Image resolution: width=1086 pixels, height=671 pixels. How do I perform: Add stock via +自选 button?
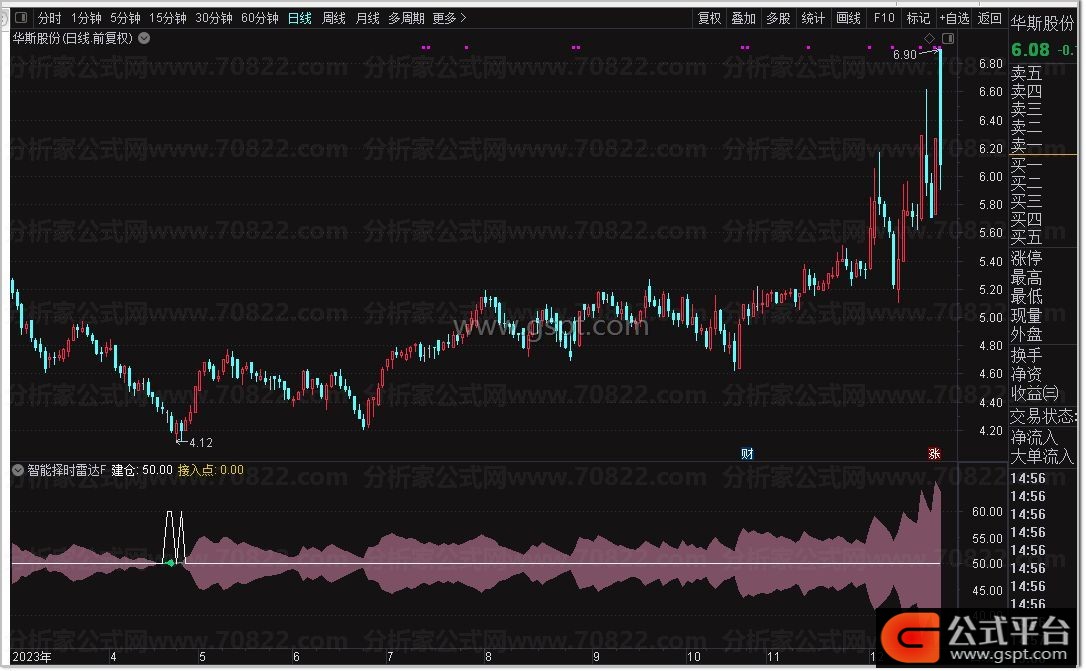click(x=954, y=18)
